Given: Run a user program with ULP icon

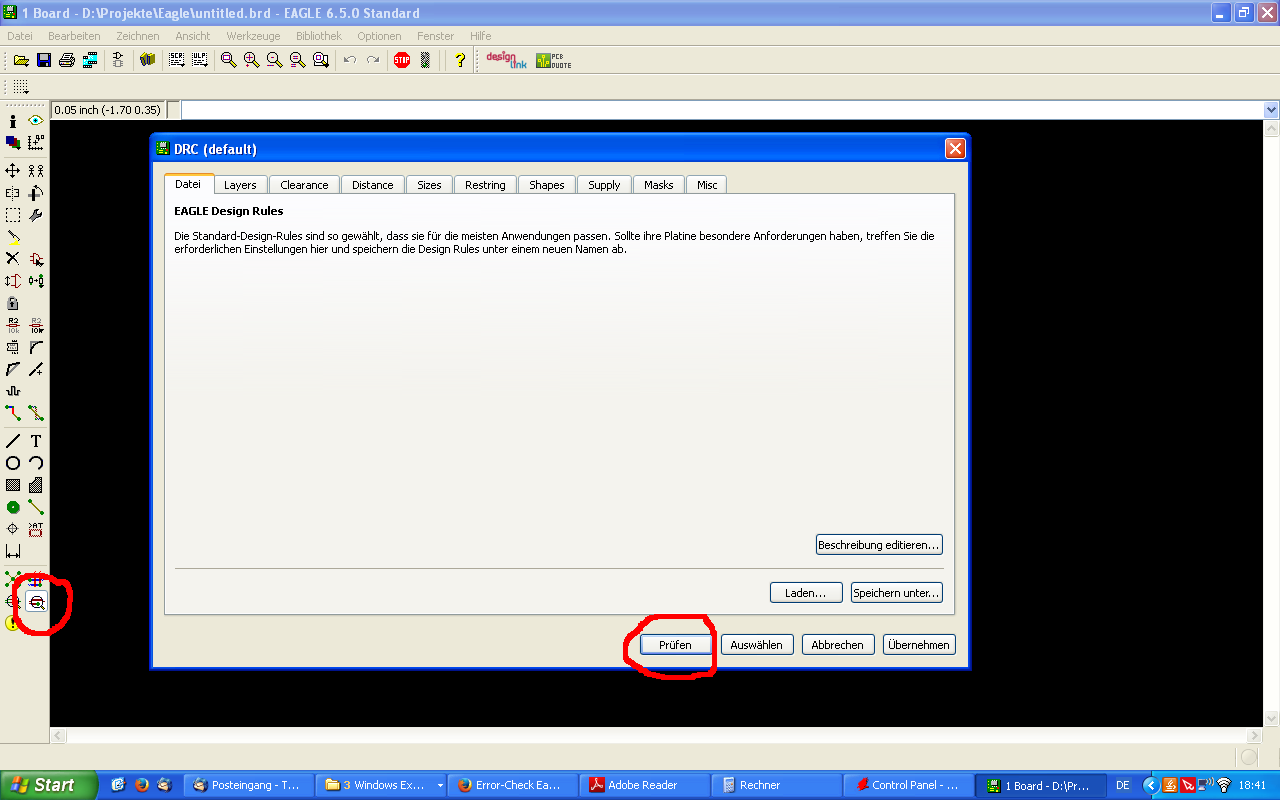Looking at the screenshot, I should (x=200, y=60).
